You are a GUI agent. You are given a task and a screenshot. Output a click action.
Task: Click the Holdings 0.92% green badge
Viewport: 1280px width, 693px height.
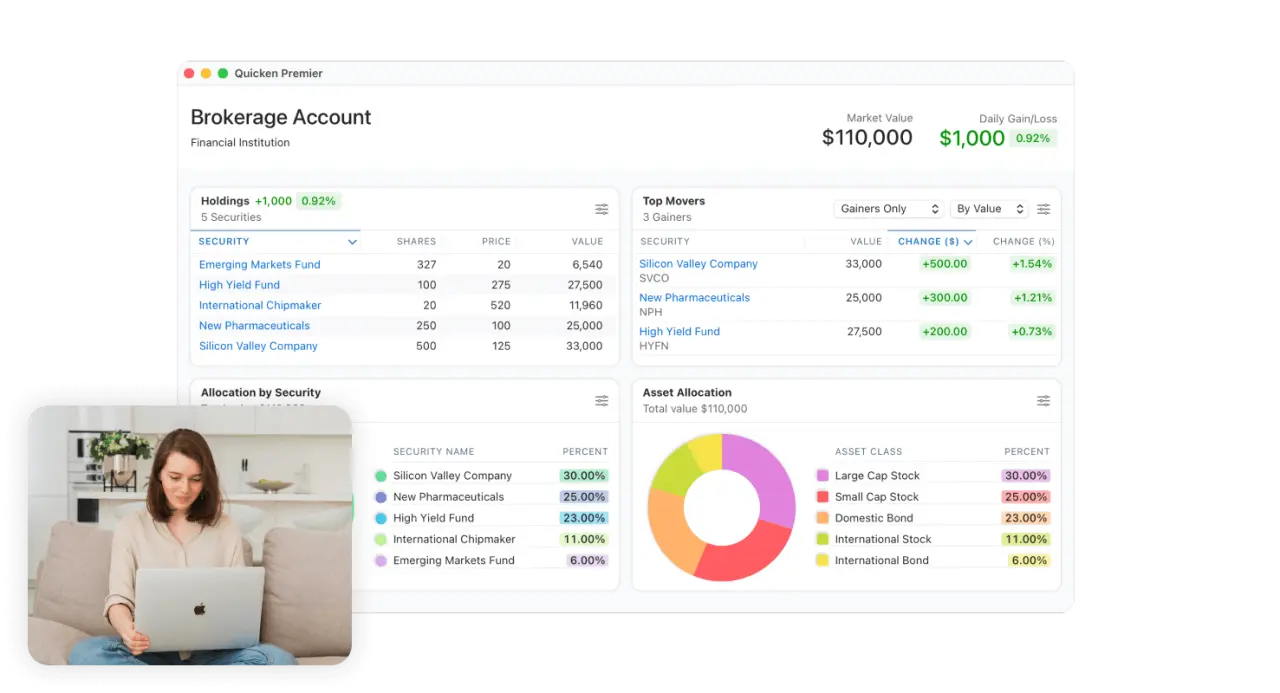pyautogui.click(x=318, y=201)
